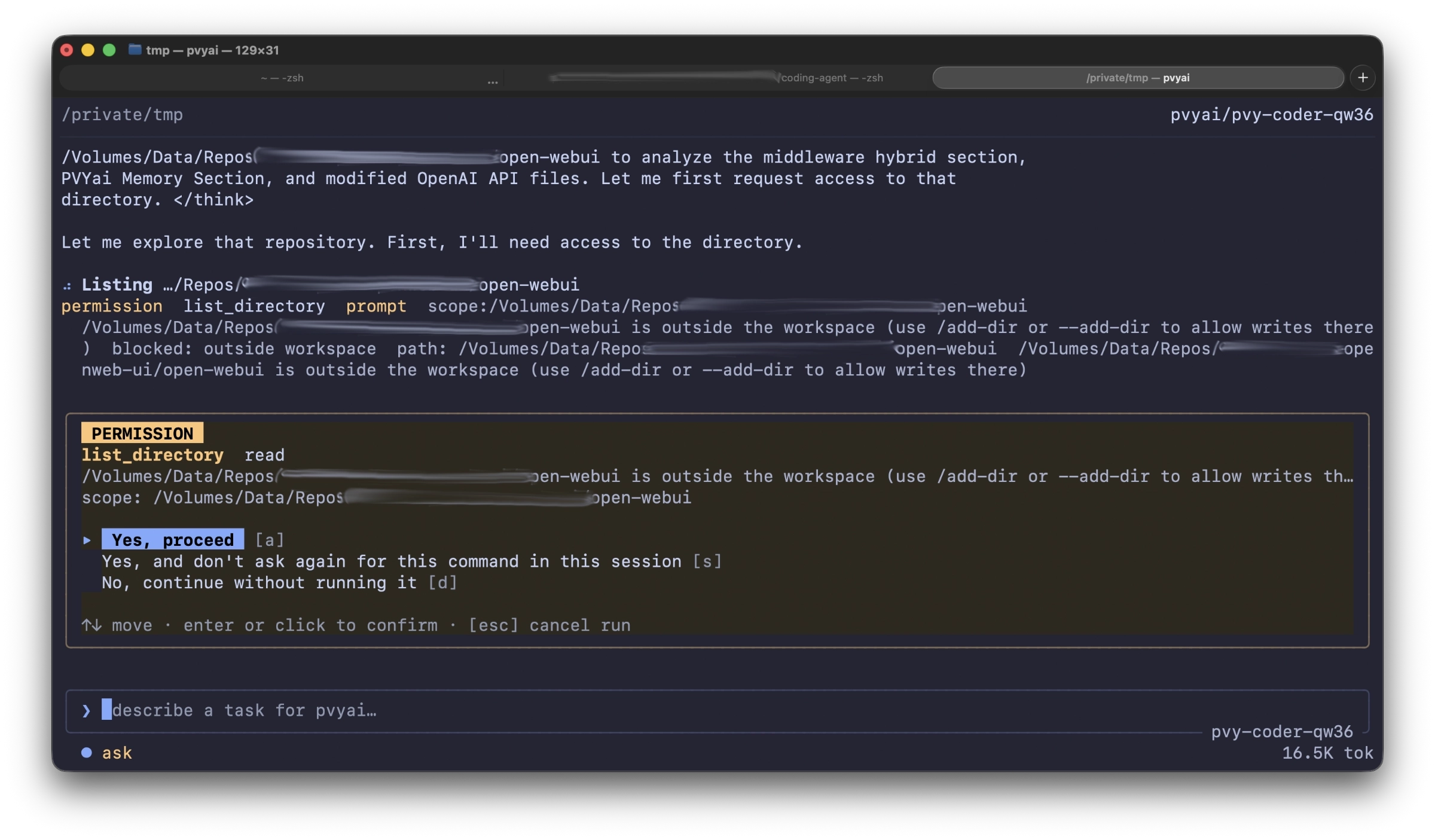
Task: Click the folder icon in the window title
Action: pyautogui.click(x=135, y=50)
